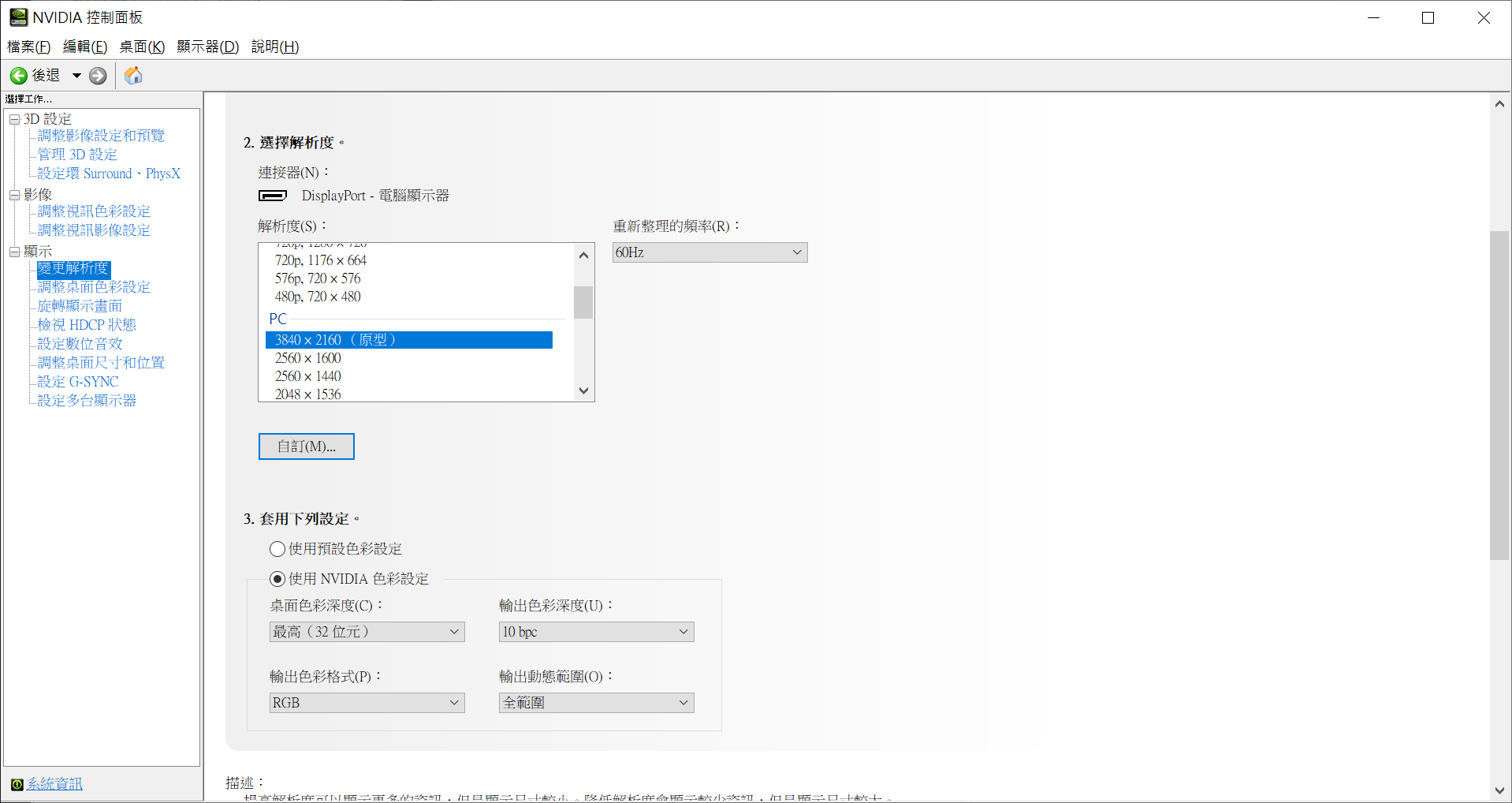Select resolution 2560 × 1600
This screenshot has width=1512, height=803.
coord(409,358)
